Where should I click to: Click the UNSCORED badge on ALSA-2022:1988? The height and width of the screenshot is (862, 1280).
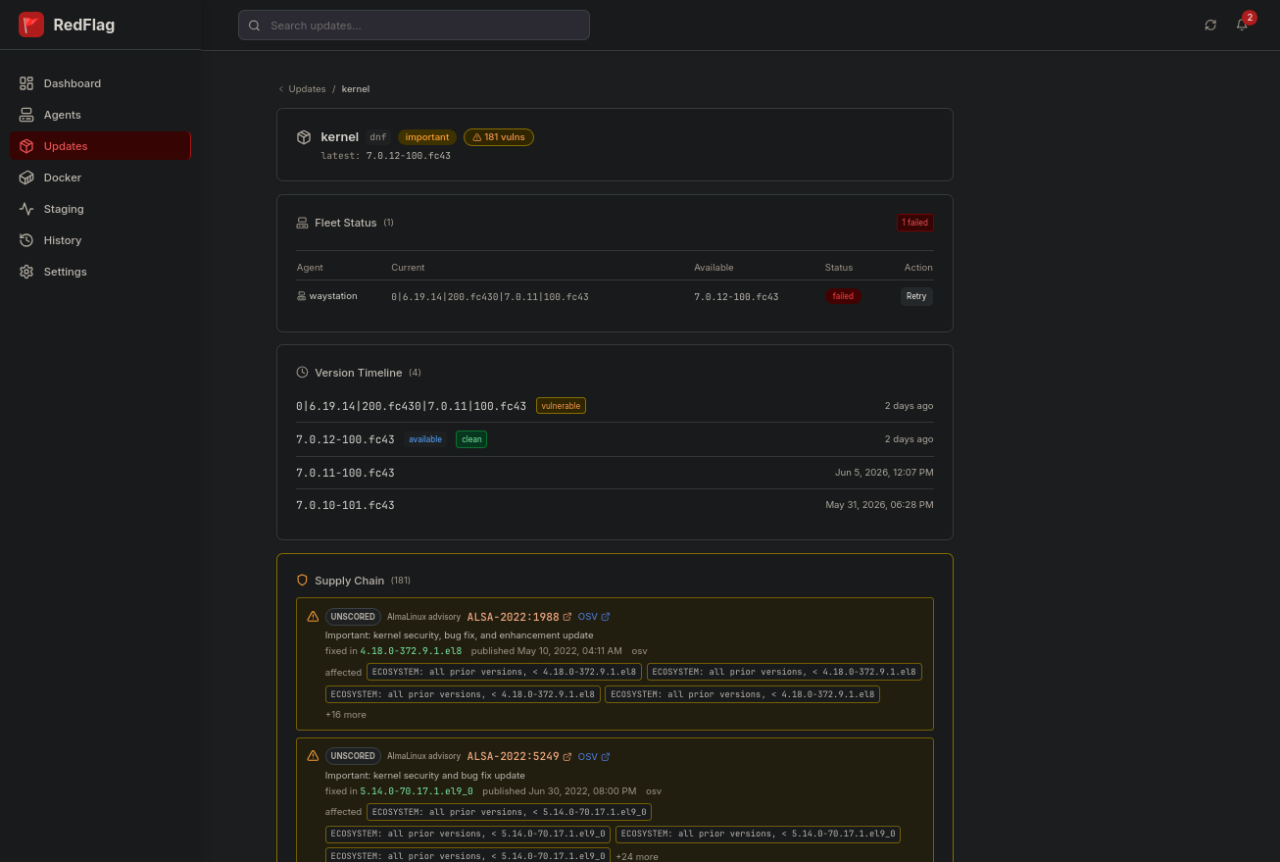(x=353, y=617)
